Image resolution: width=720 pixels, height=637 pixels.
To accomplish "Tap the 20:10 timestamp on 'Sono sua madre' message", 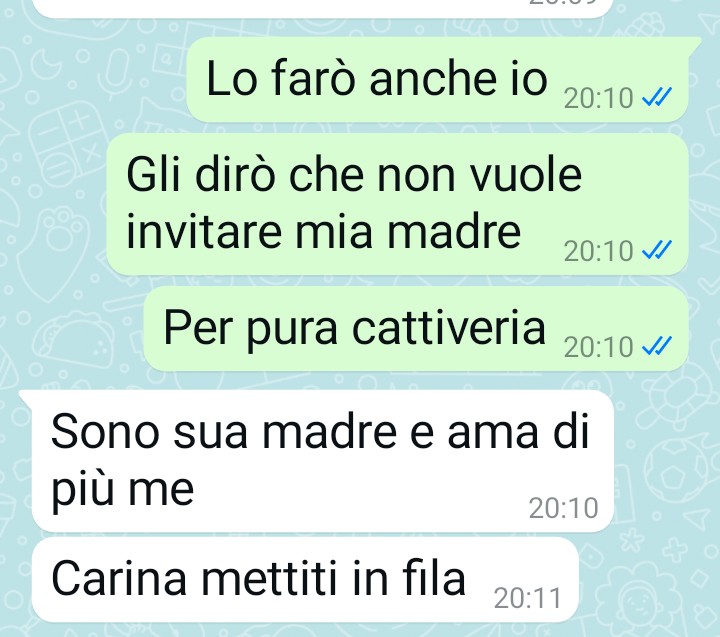I will [x=563, y=508].
